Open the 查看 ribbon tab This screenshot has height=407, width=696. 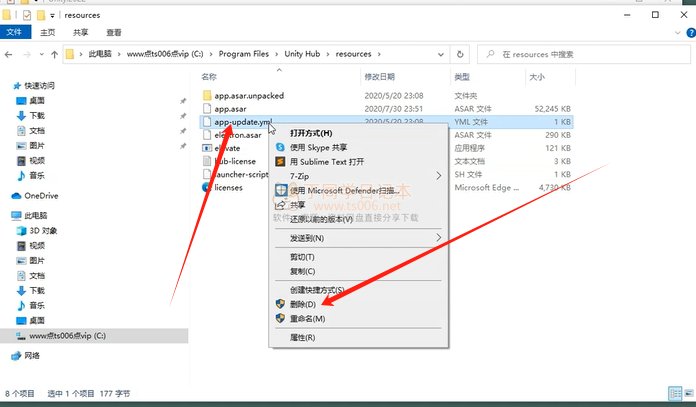(114, 32)
